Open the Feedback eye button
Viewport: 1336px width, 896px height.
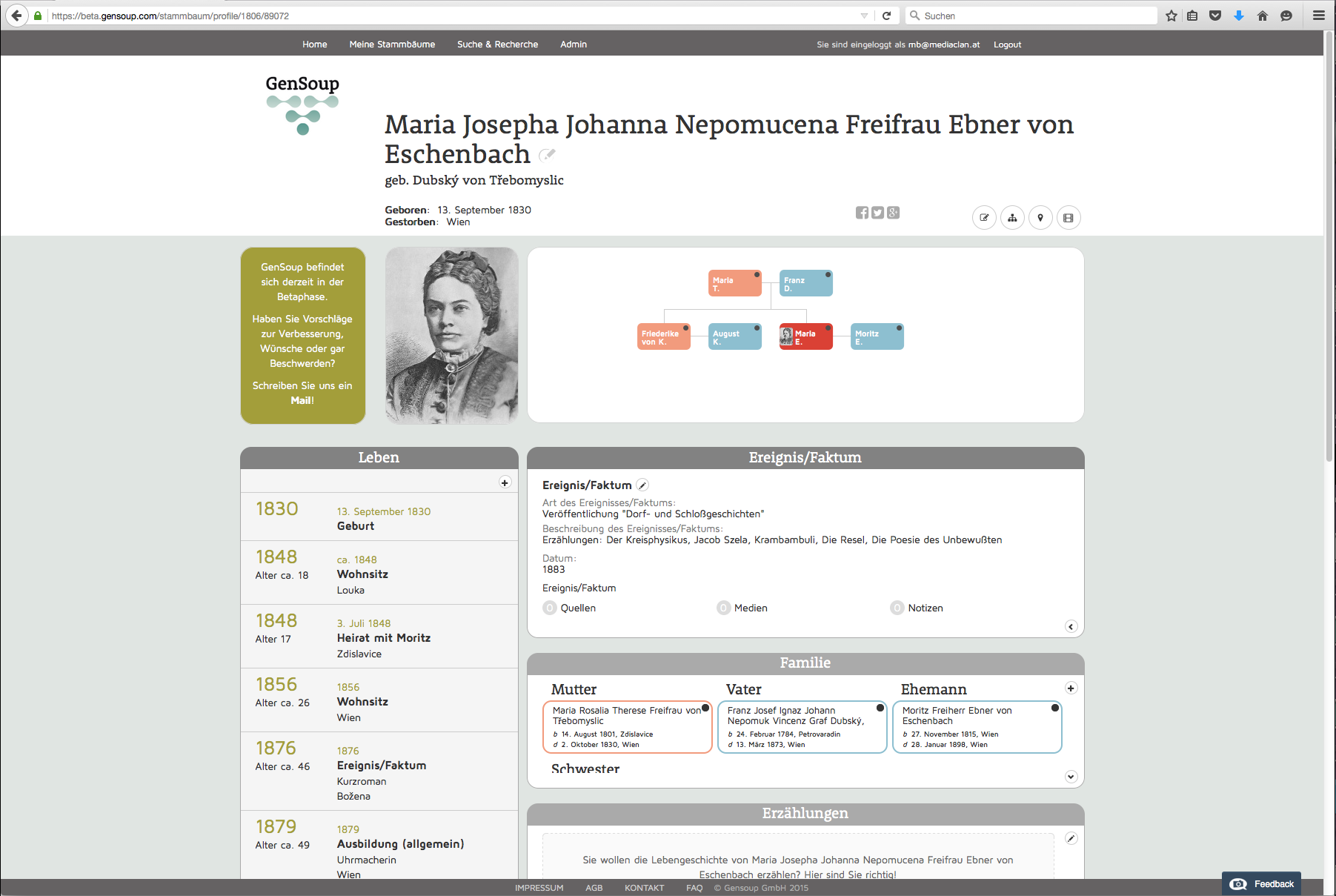point(1261,883)
